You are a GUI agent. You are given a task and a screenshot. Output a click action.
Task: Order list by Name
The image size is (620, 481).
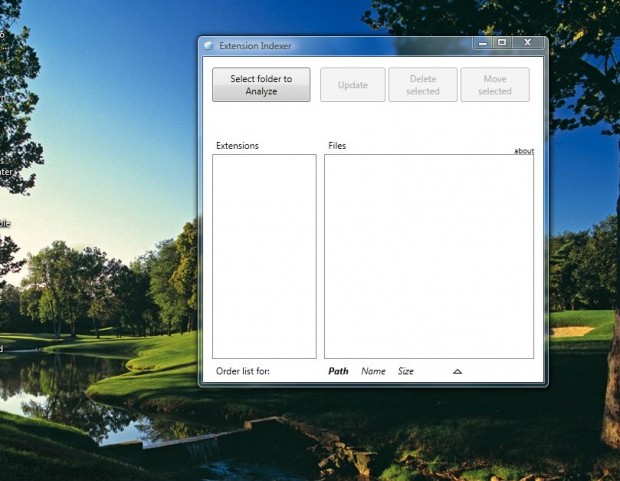tap(373, 371)
